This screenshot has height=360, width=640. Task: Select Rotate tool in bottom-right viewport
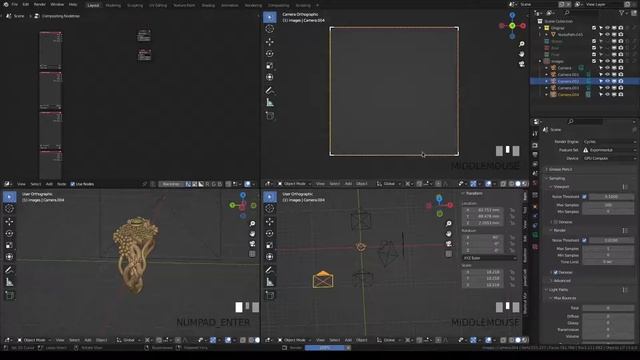pos(270,233)
